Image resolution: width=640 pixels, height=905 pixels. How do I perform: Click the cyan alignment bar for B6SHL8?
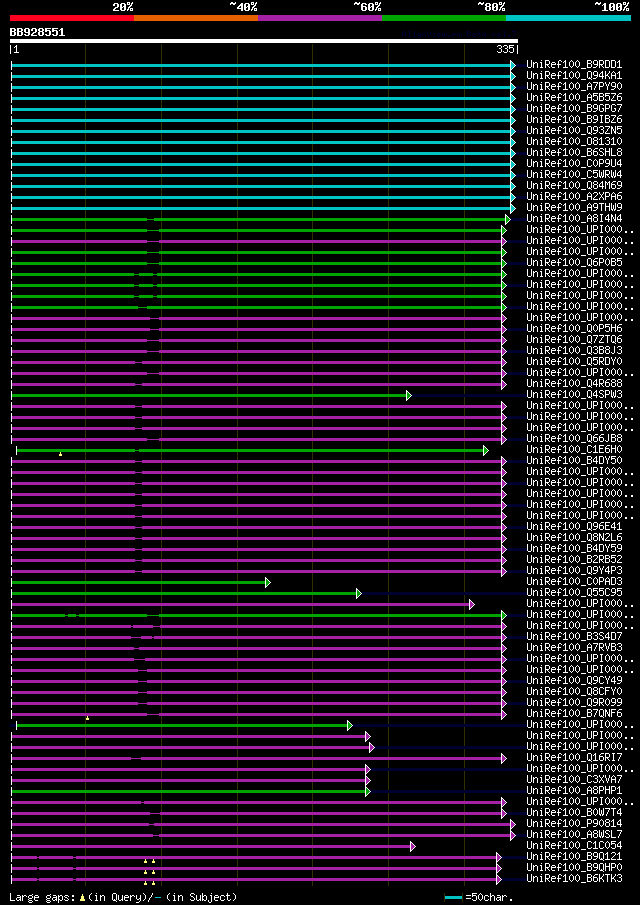(x=261, y=153)
